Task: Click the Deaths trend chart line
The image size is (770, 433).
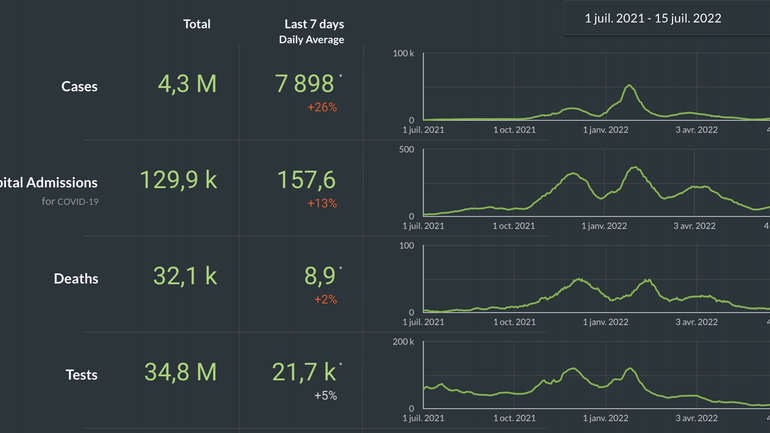Action: (x=597, y=296)
